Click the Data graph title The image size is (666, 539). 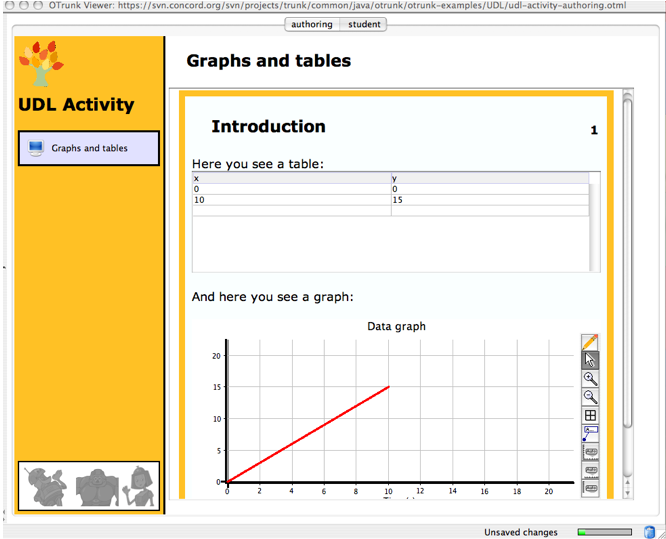[396, 326]
